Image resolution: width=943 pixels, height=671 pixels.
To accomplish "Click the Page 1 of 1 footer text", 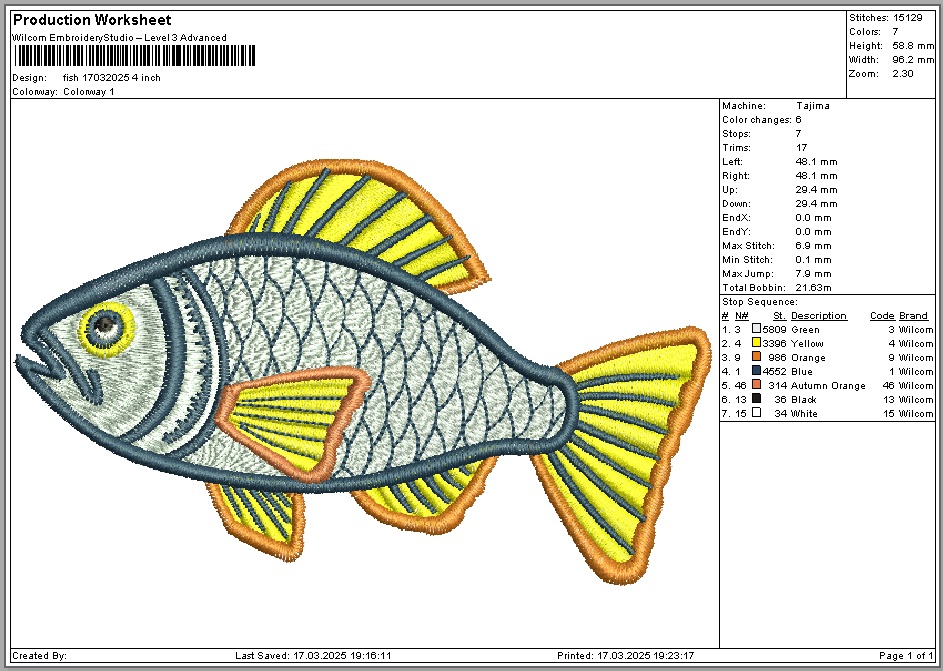I will click(x=905, y=656).
